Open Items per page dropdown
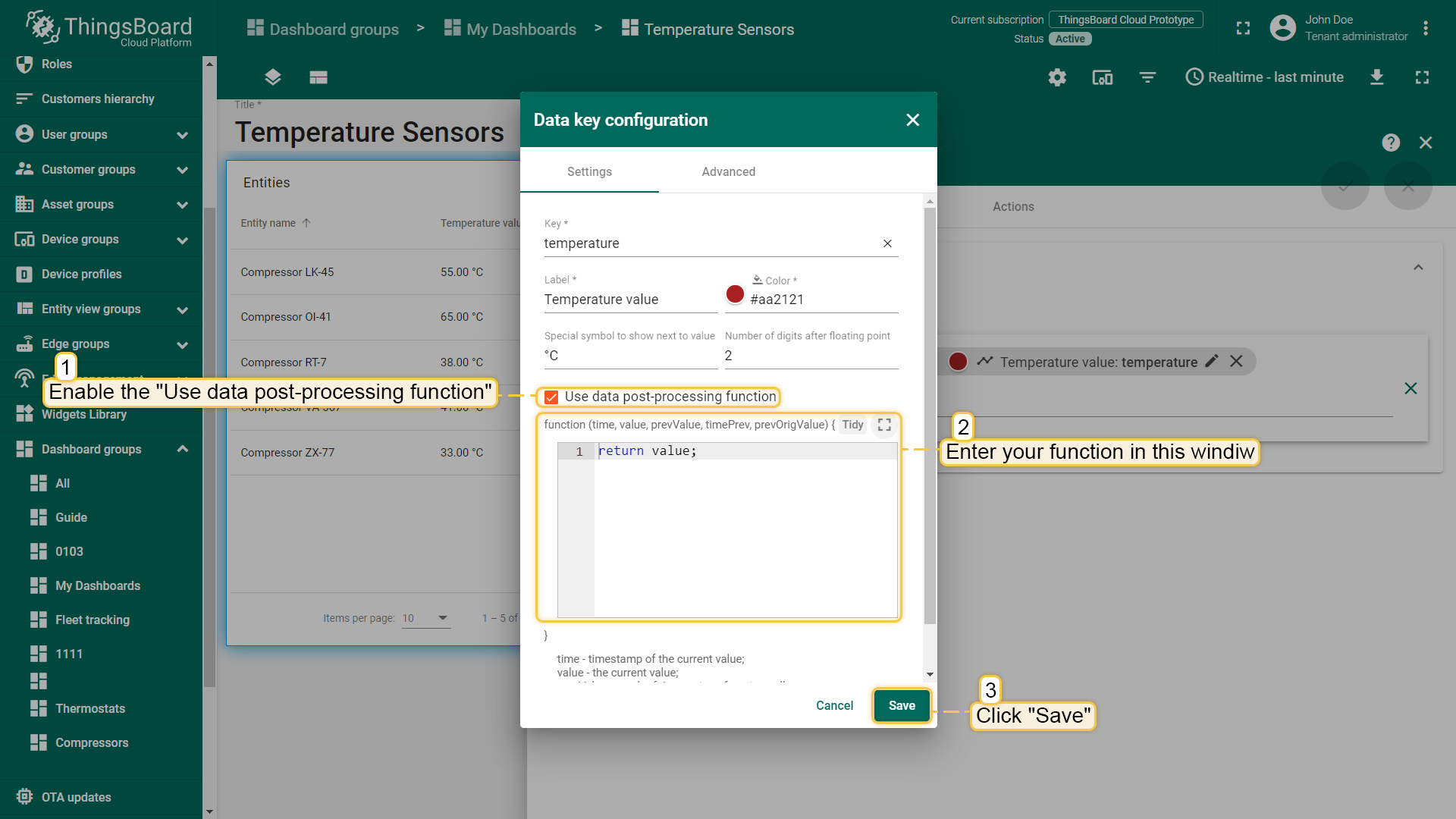The width and height of the screenshot is (1456, 819). click(425, 618)
